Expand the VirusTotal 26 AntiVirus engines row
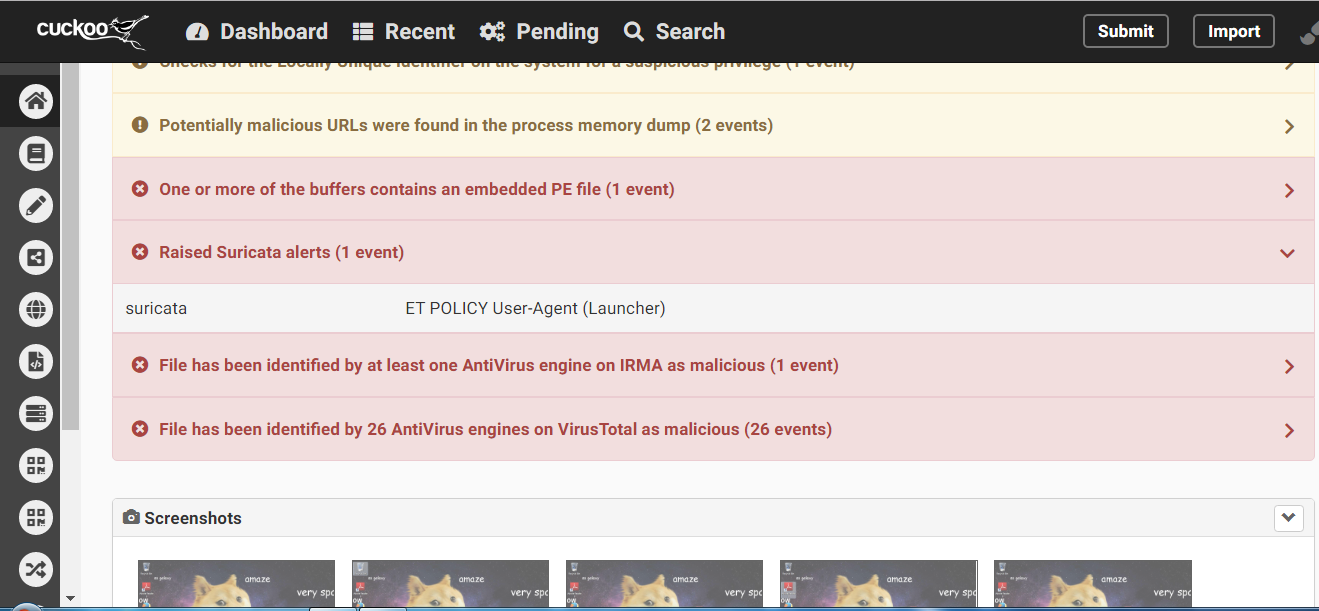Viewport: 1319px width, 611px height. pyautogui.click(x=1288, y=430)
